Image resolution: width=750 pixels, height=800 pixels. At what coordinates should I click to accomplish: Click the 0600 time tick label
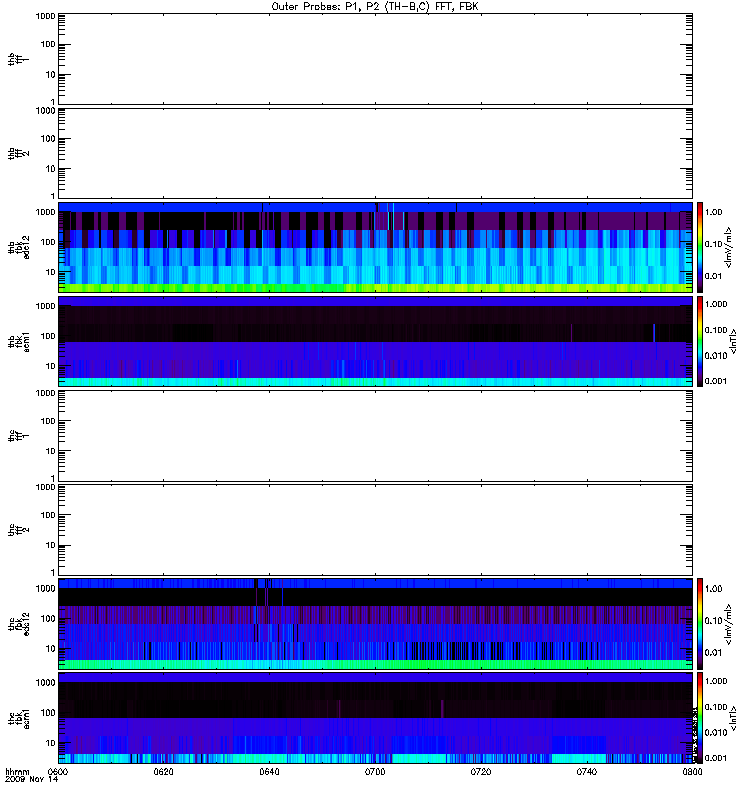57,772
